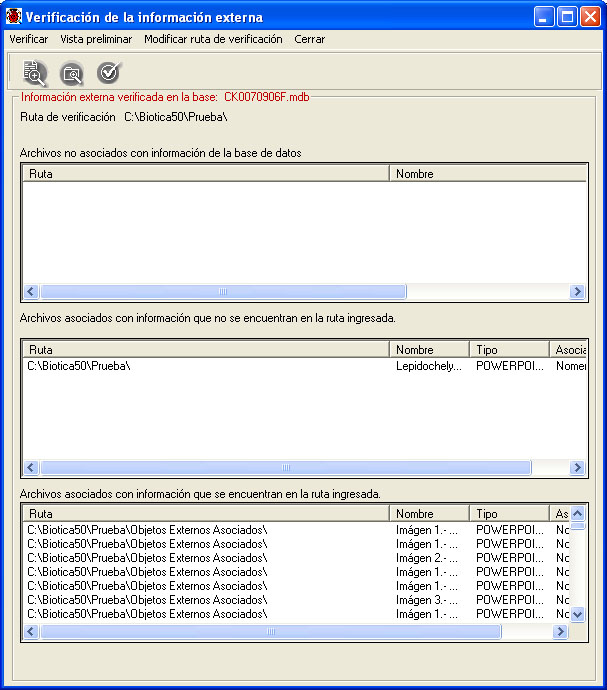Image resolution: width=607 pixels, height=690 pixels.
Task: Open the Vista preliminar menu
Action: coord(96,39)
